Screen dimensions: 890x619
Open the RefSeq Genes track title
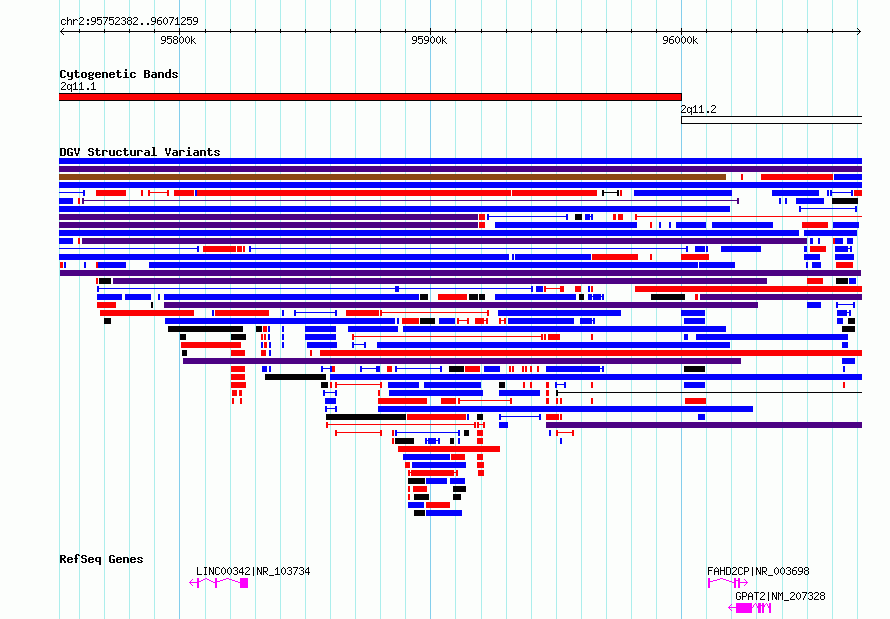point(101,559)
